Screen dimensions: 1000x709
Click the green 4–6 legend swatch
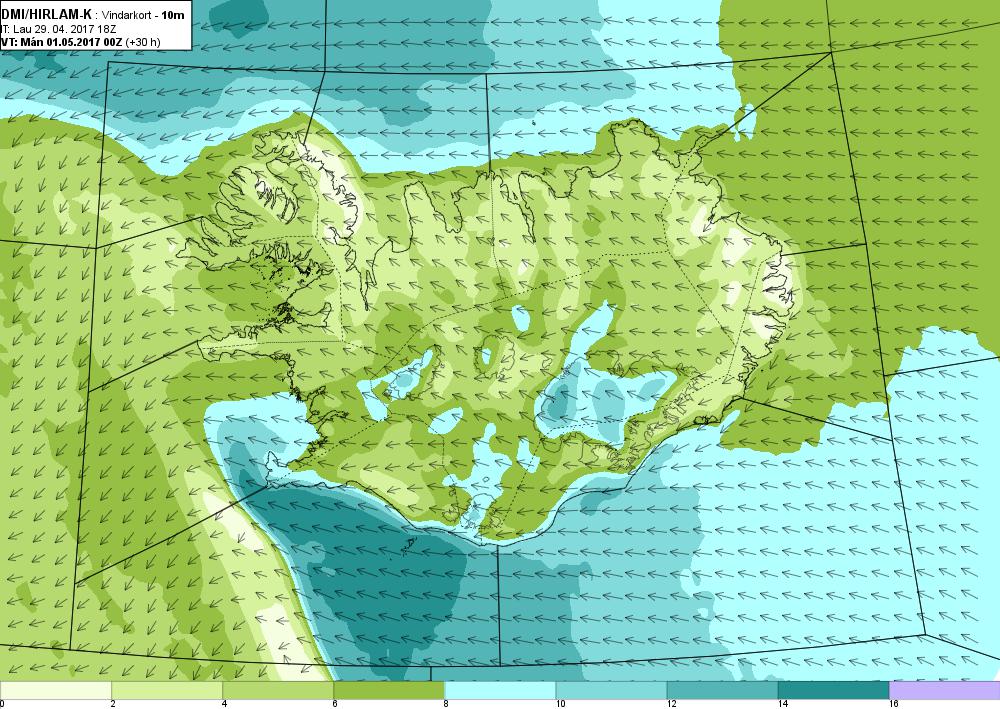pyautogui.click(x=277, y=690)
